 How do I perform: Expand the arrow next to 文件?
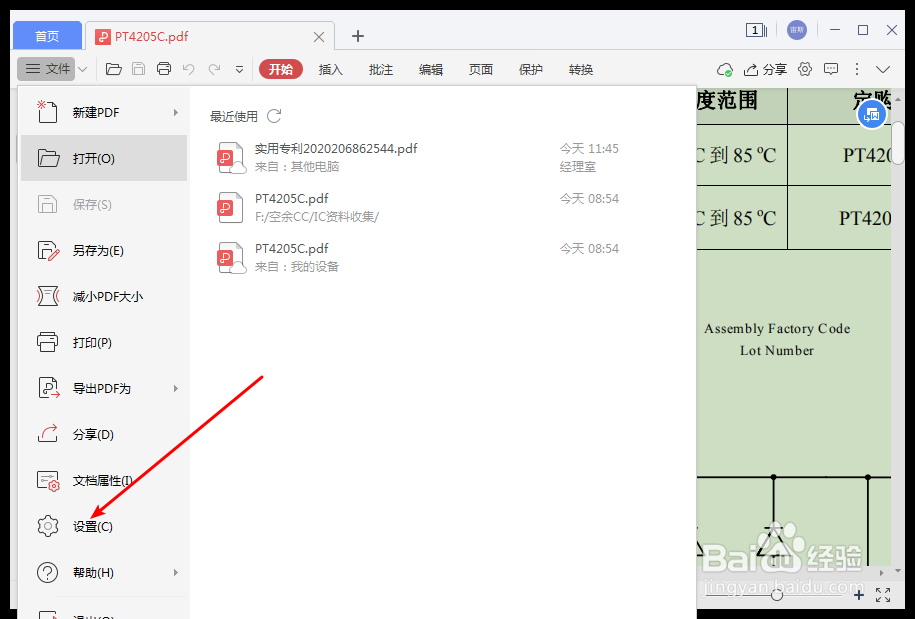coord(83,69)
